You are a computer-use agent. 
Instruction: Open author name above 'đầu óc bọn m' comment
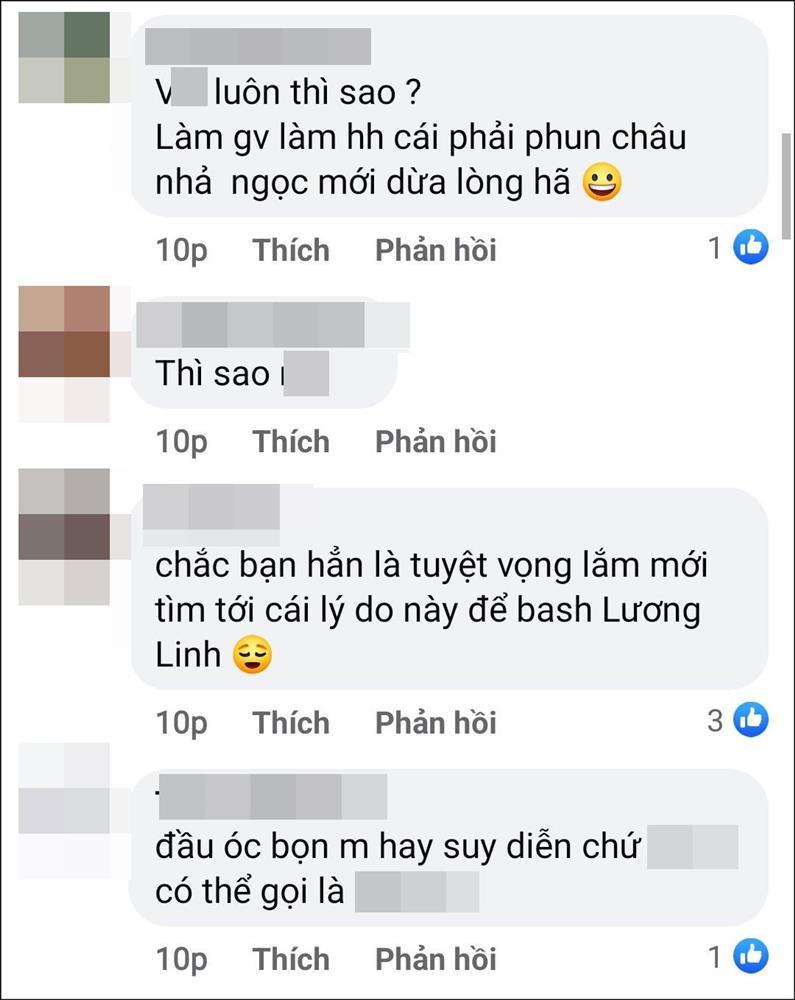pyautogui.click(x=272, y=797)
